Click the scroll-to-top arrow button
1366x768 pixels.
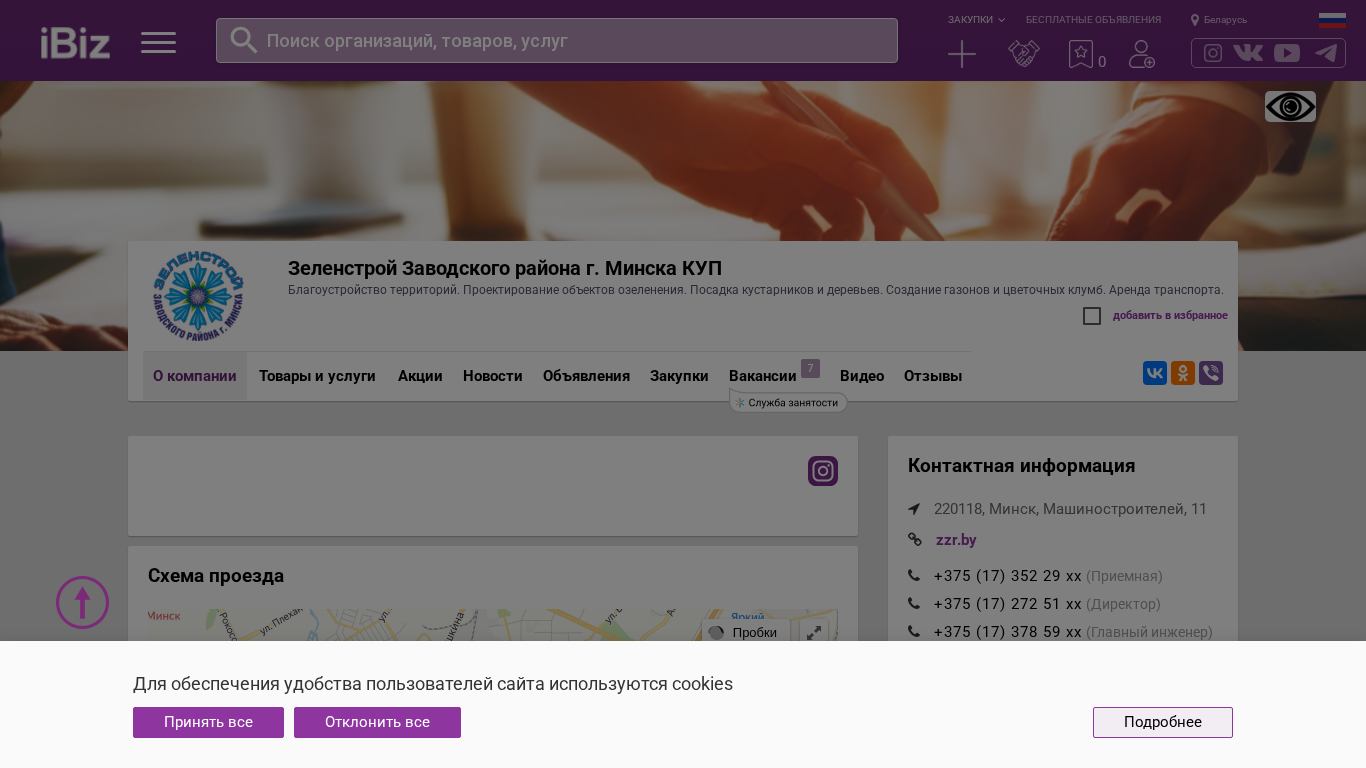click(x=82, y=602)
